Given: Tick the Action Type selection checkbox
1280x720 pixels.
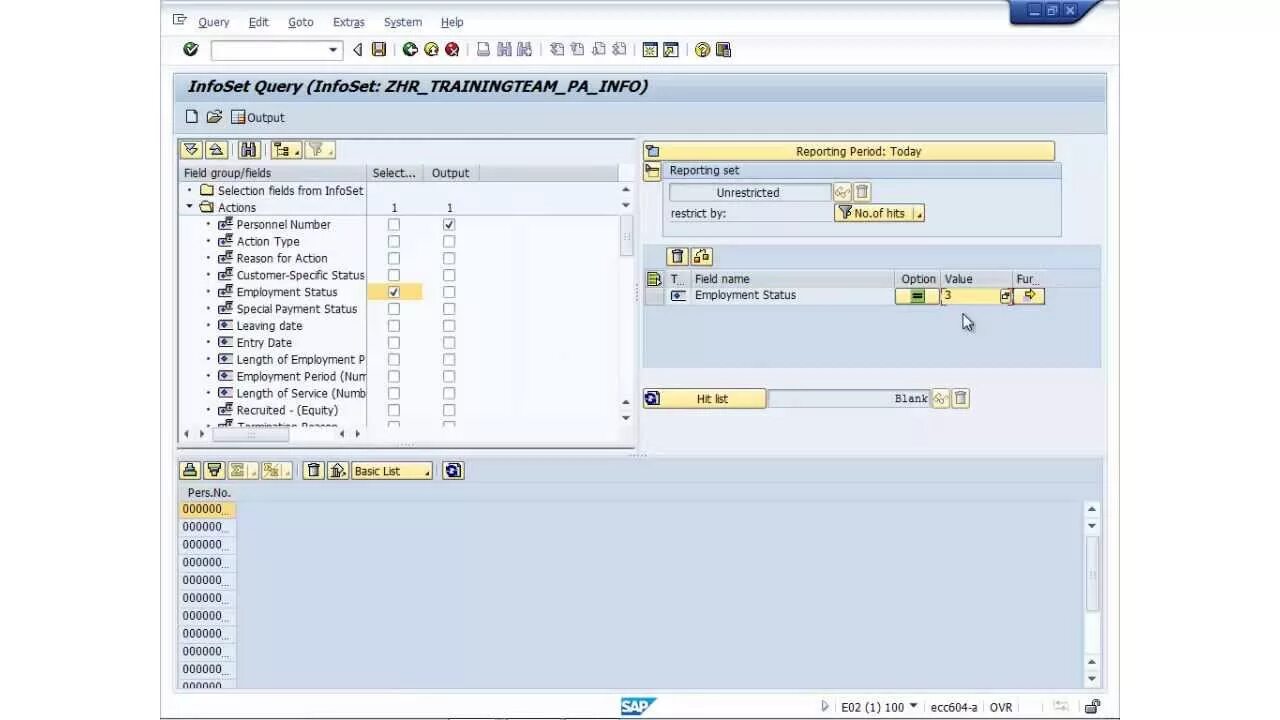Looking at the screenshot, I should (394, 242).
